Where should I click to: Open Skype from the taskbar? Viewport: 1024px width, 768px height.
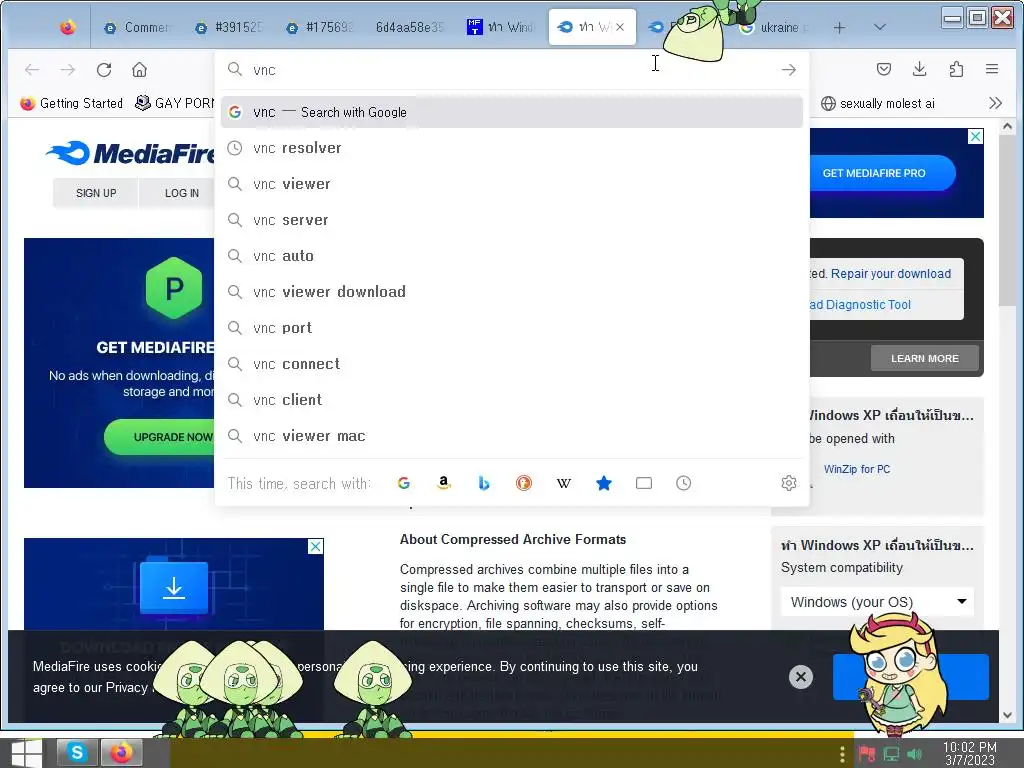(77, 753)
